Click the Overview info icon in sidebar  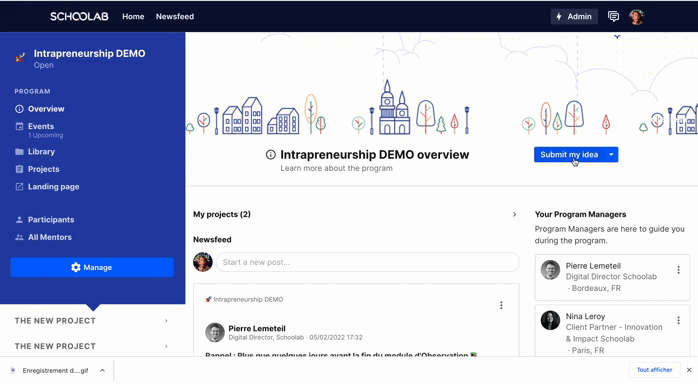coord(19,109)
